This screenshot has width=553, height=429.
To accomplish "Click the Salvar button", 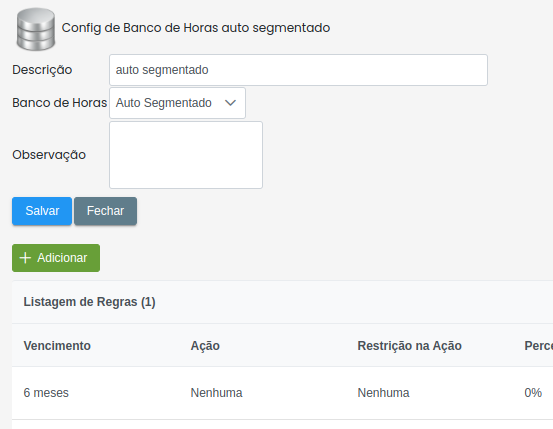I will pyautogui.click(x=42, y=211).
